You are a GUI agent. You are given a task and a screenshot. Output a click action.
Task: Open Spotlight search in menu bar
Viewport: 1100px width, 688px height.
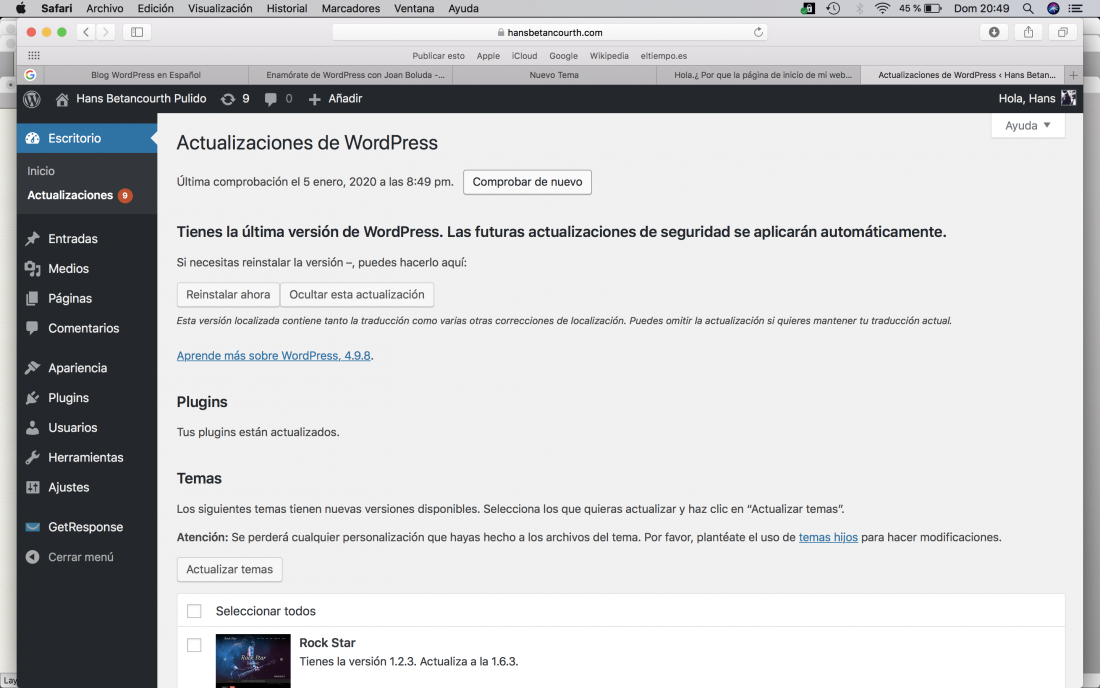(1028, 8)
